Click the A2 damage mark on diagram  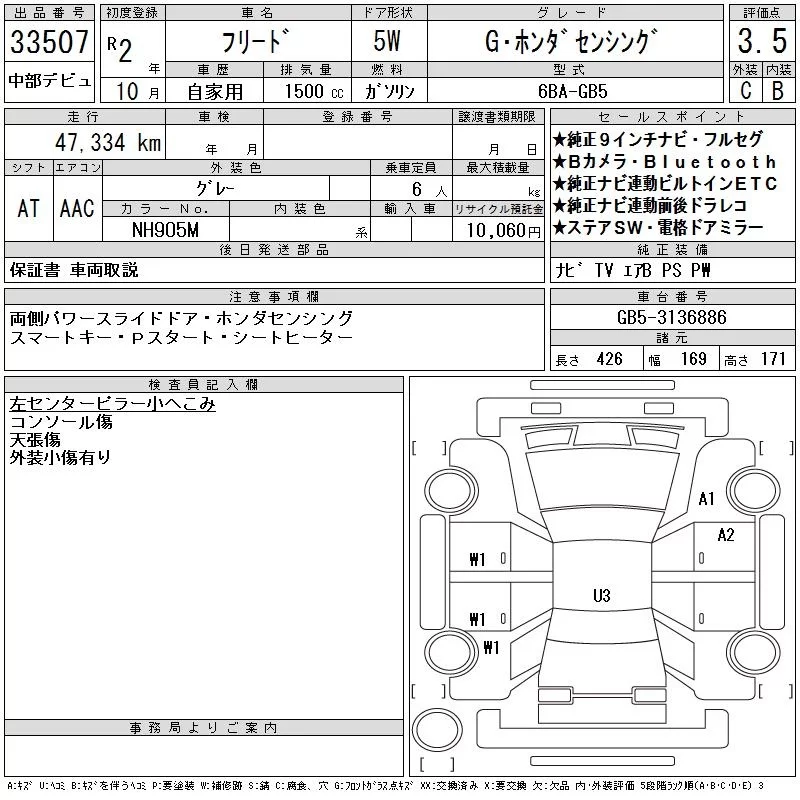pyautogui.click(x=726, y=535)
